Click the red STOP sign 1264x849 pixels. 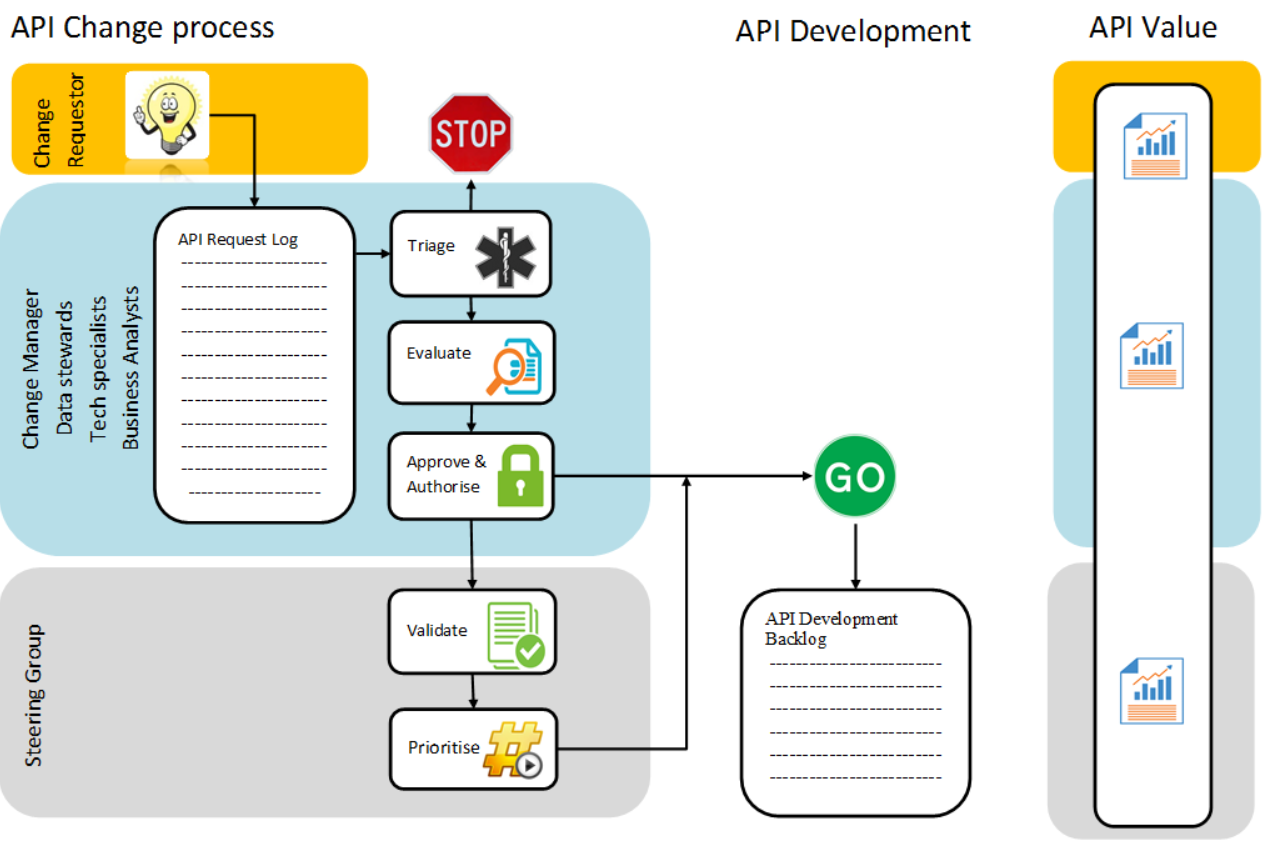tap(470, 134)
